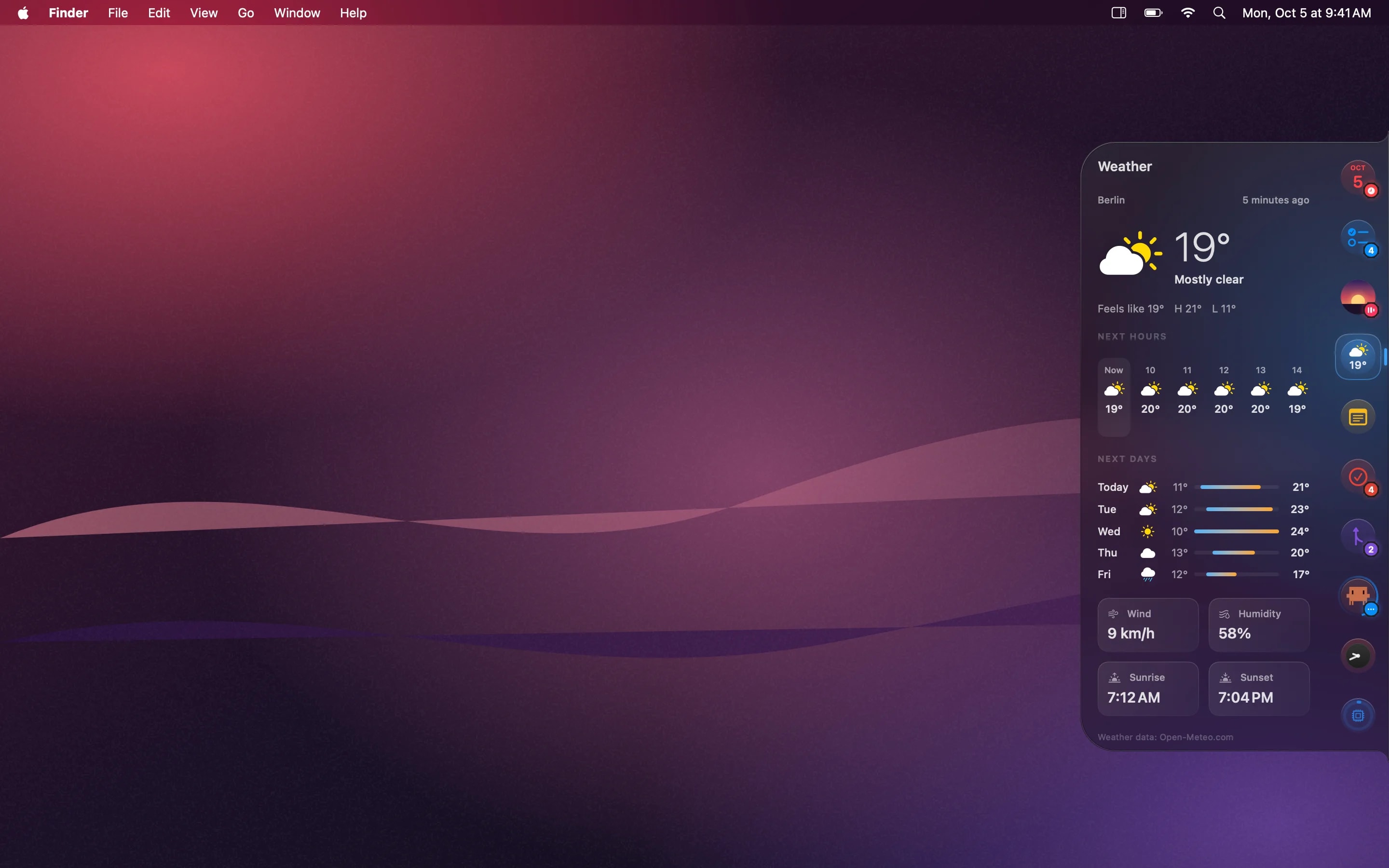
Task: Open the red checkmark tasks widget
Action: coord(1358,476)
